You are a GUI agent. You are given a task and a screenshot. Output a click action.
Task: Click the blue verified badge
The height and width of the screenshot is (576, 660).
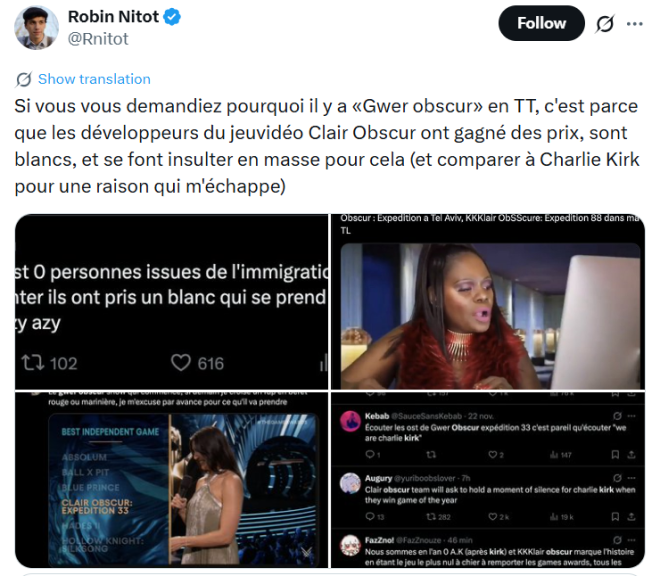click(172, 17)
